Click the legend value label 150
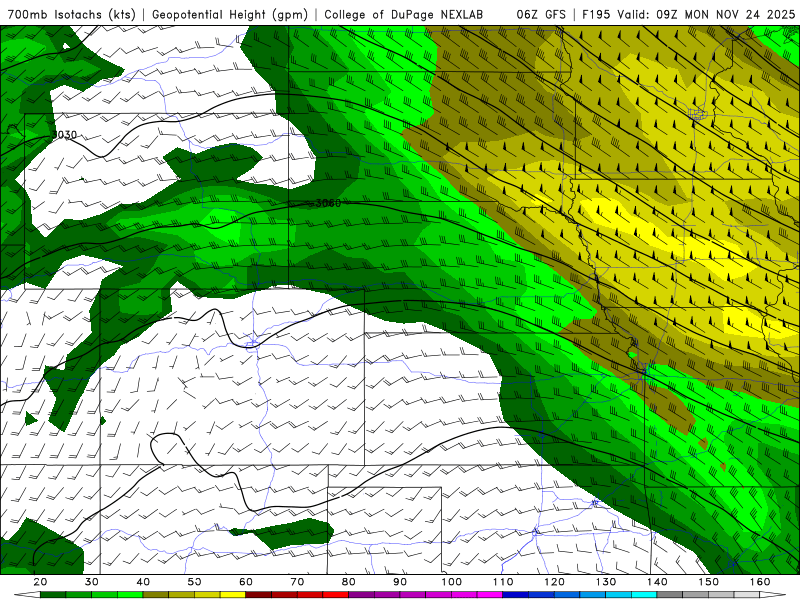The height and width of the screenshot is (600, 800). [x=709, y=582]
